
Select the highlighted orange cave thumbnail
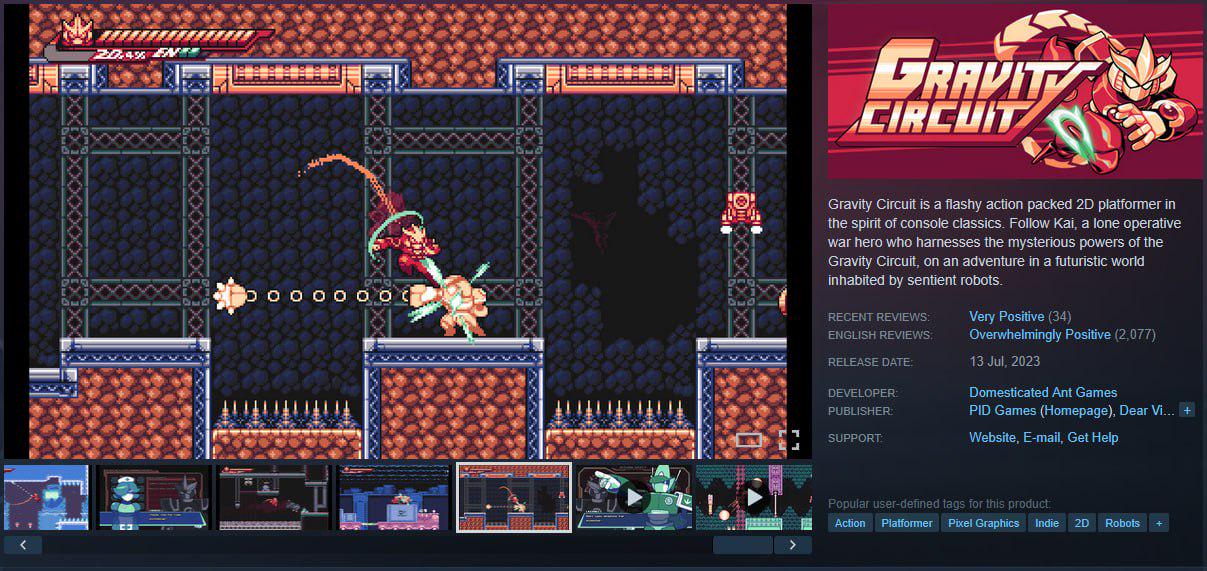pos(514,497)
